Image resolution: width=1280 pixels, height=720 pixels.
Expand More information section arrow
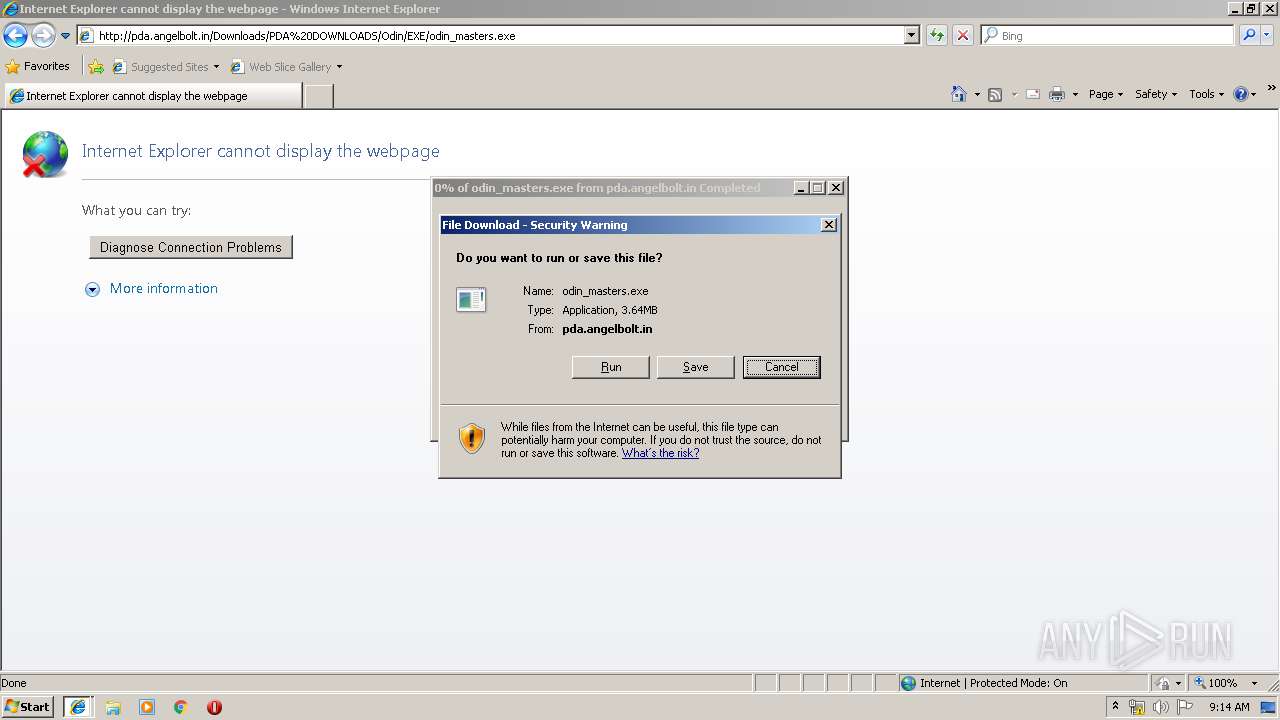tap(92, 289)
